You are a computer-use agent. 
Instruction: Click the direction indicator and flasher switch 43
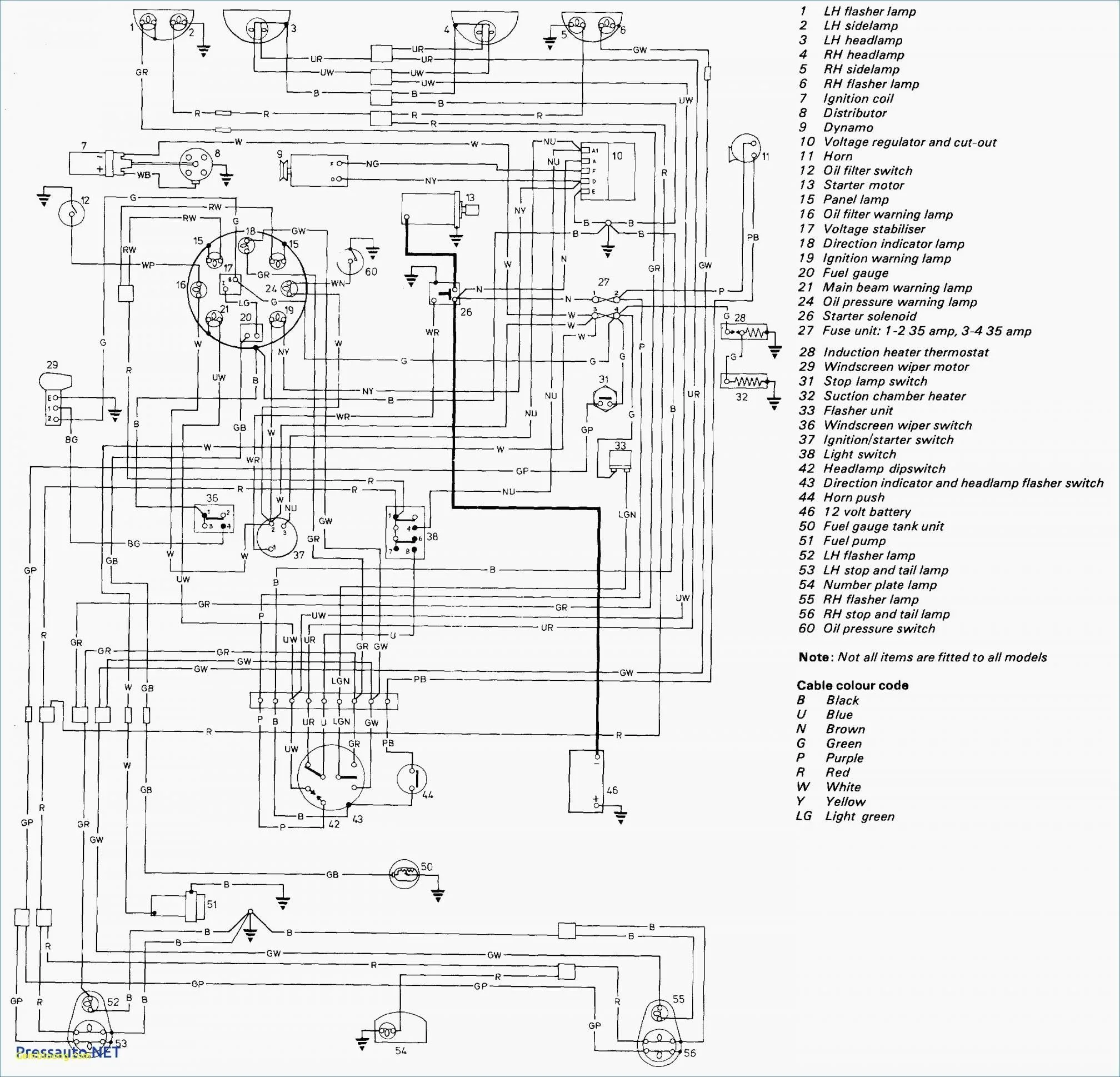click(331, 779)
